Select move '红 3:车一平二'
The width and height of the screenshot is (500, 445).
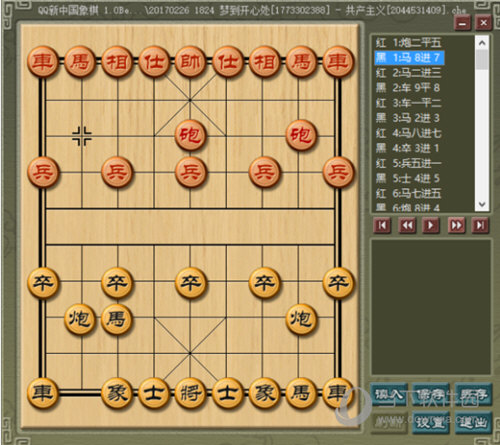(409, 103)
